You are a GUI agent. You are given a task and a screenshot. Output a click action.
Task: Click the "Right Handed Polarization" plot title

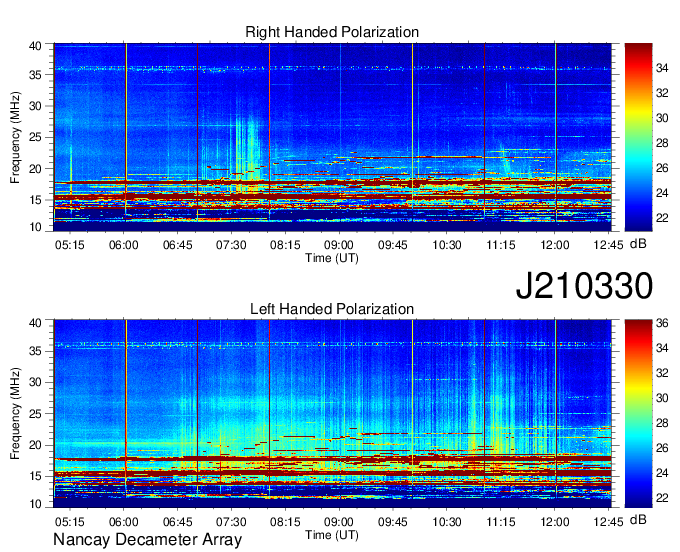click(x=332, y=32)
